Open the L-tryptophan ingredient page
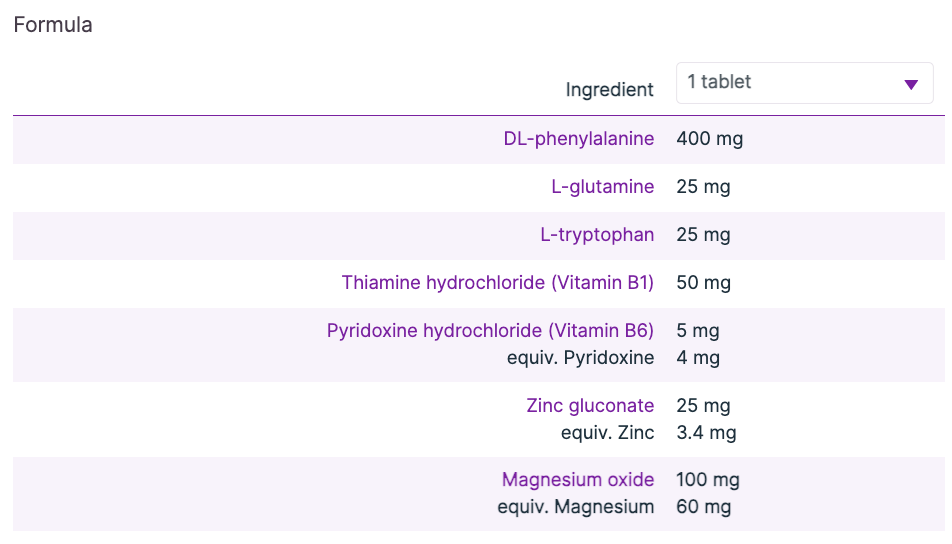The width and height of the screenshot is (952, 544). point(596,235)
